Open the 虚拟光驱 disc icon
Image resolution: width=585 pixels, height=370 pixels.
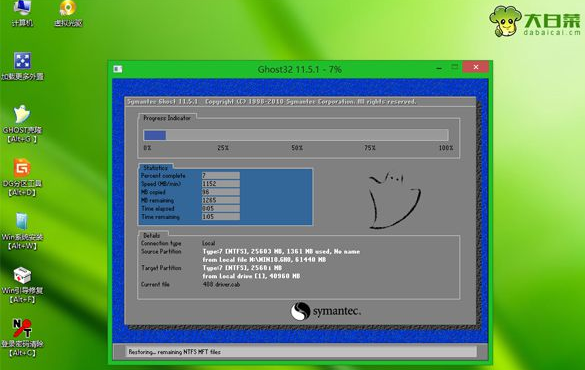point(68,13)
